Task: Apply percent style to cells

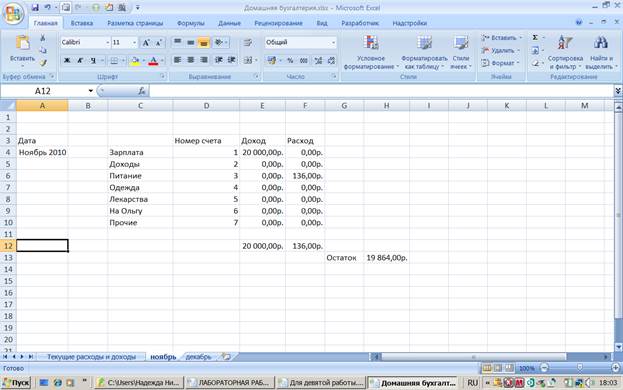Action: [x=290, y=60]
